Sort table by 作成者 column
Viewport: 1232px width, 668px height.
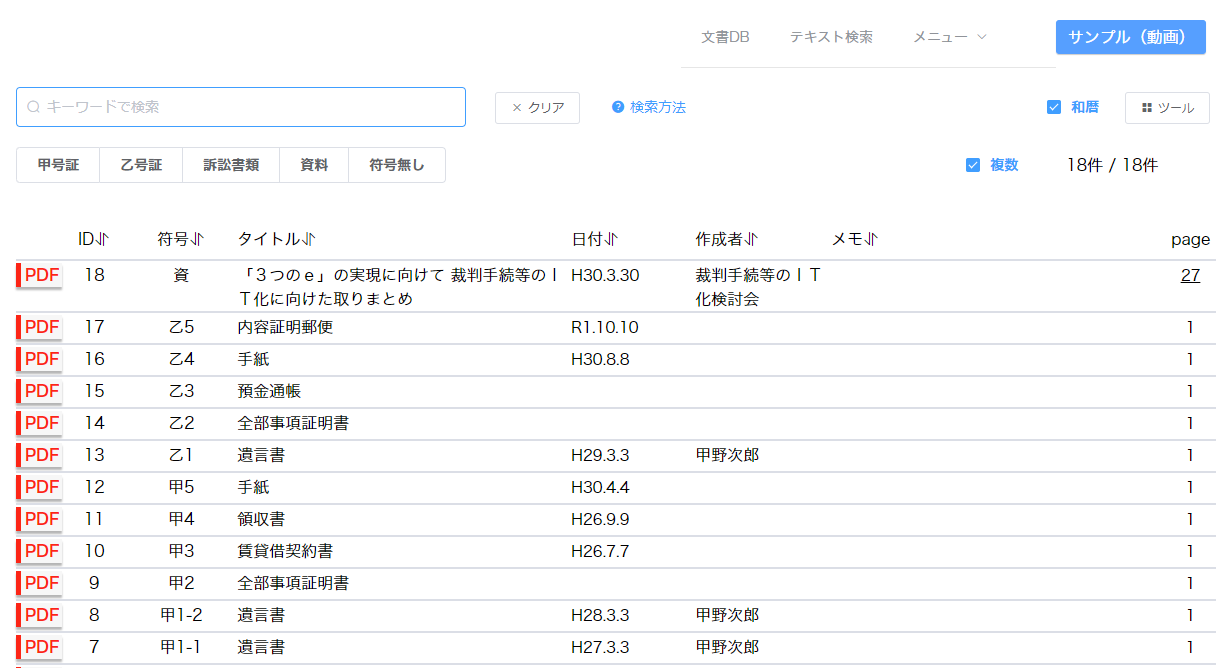[x=750, y=239]
